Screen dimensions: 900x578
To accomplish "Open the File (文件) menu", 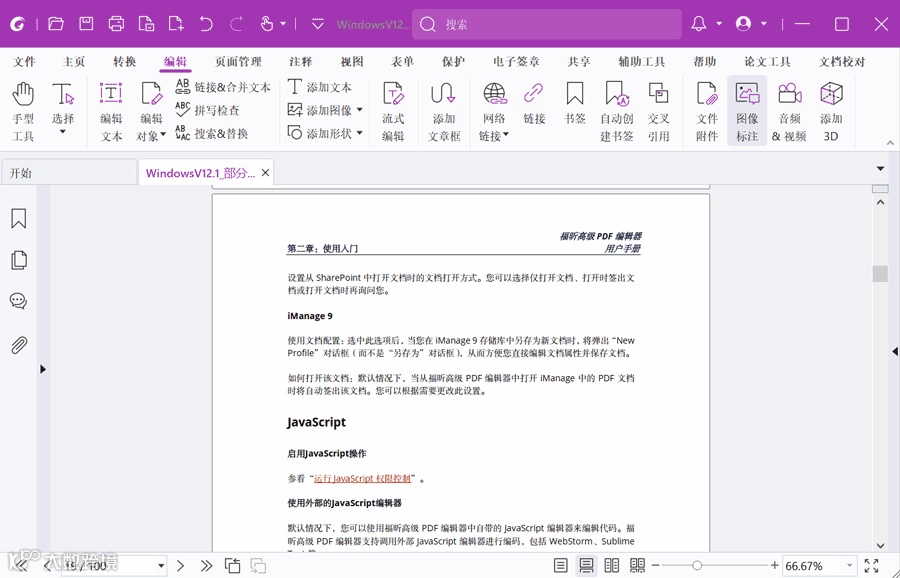I will click(x=24, y=61).
